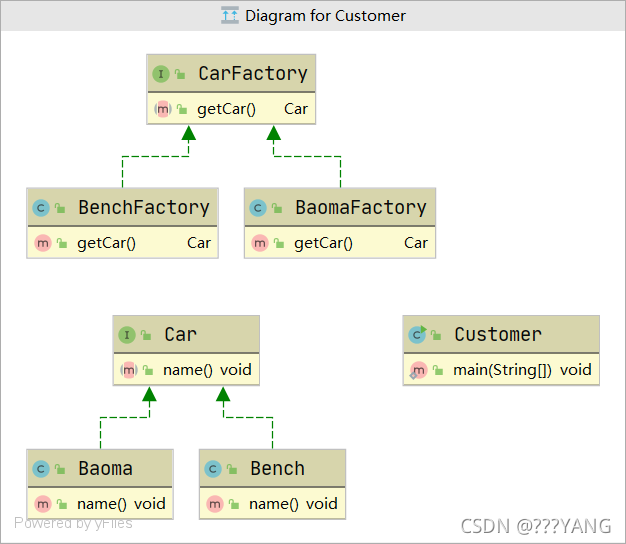Click the diagram icon beside the title
The width and height of the screenshot is (626, 544).
[230, 16]
